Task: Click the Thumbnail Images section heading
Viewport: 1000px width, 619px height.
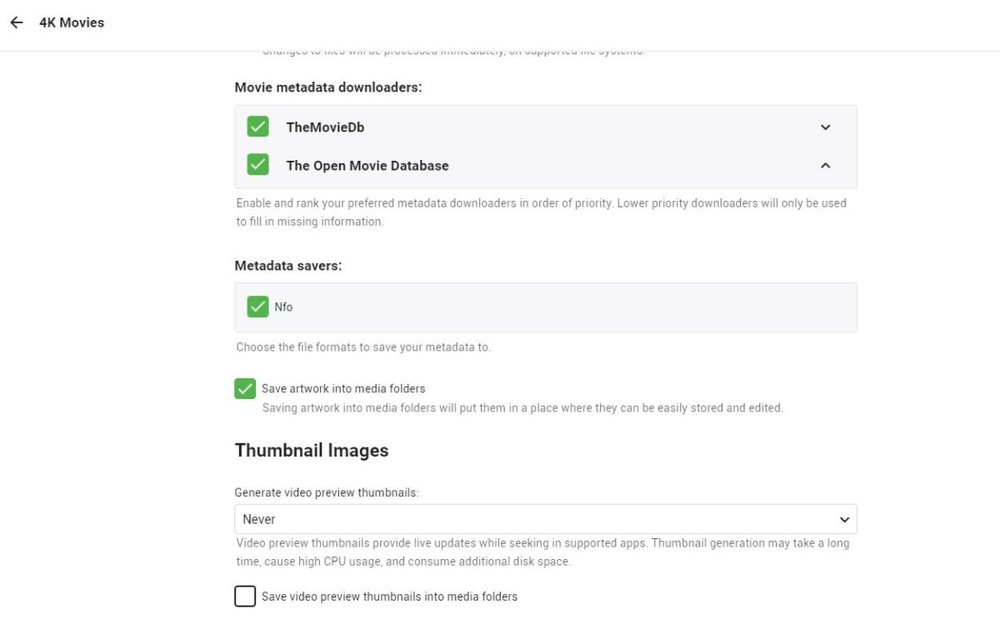Action: click(311, 451)
